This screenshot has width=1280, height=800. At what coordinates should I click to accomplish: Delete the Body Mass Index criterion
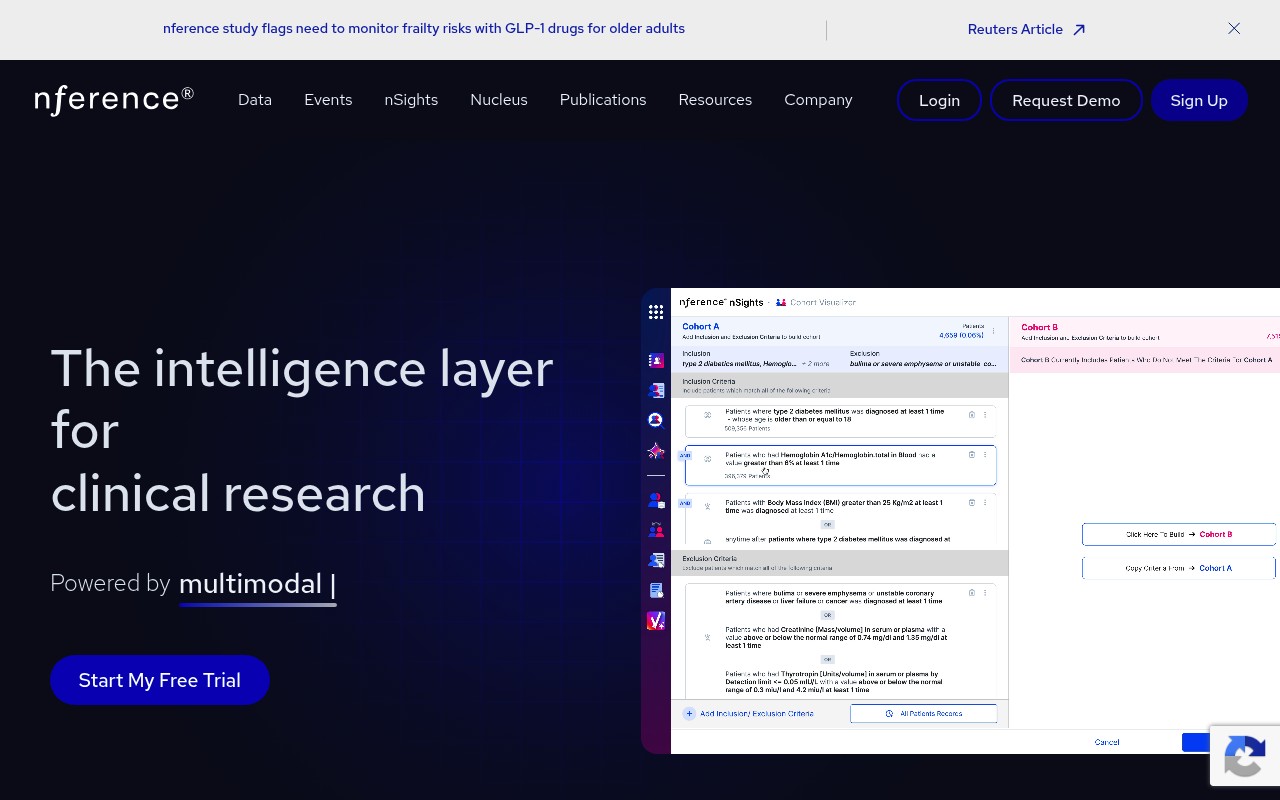[x=972, y=503]
